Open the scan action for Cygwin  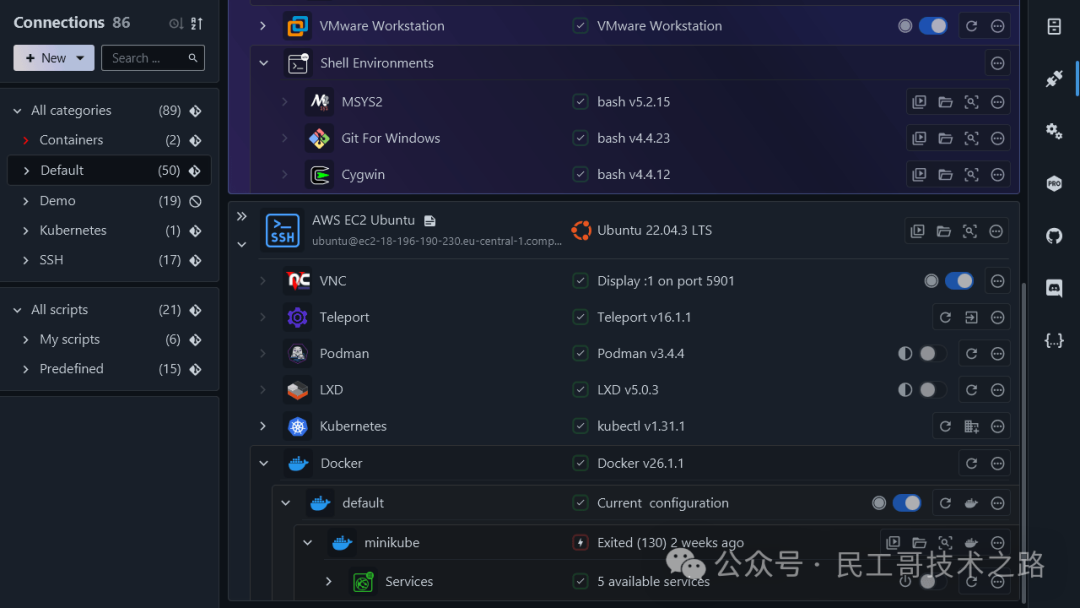tap(971, 174)
